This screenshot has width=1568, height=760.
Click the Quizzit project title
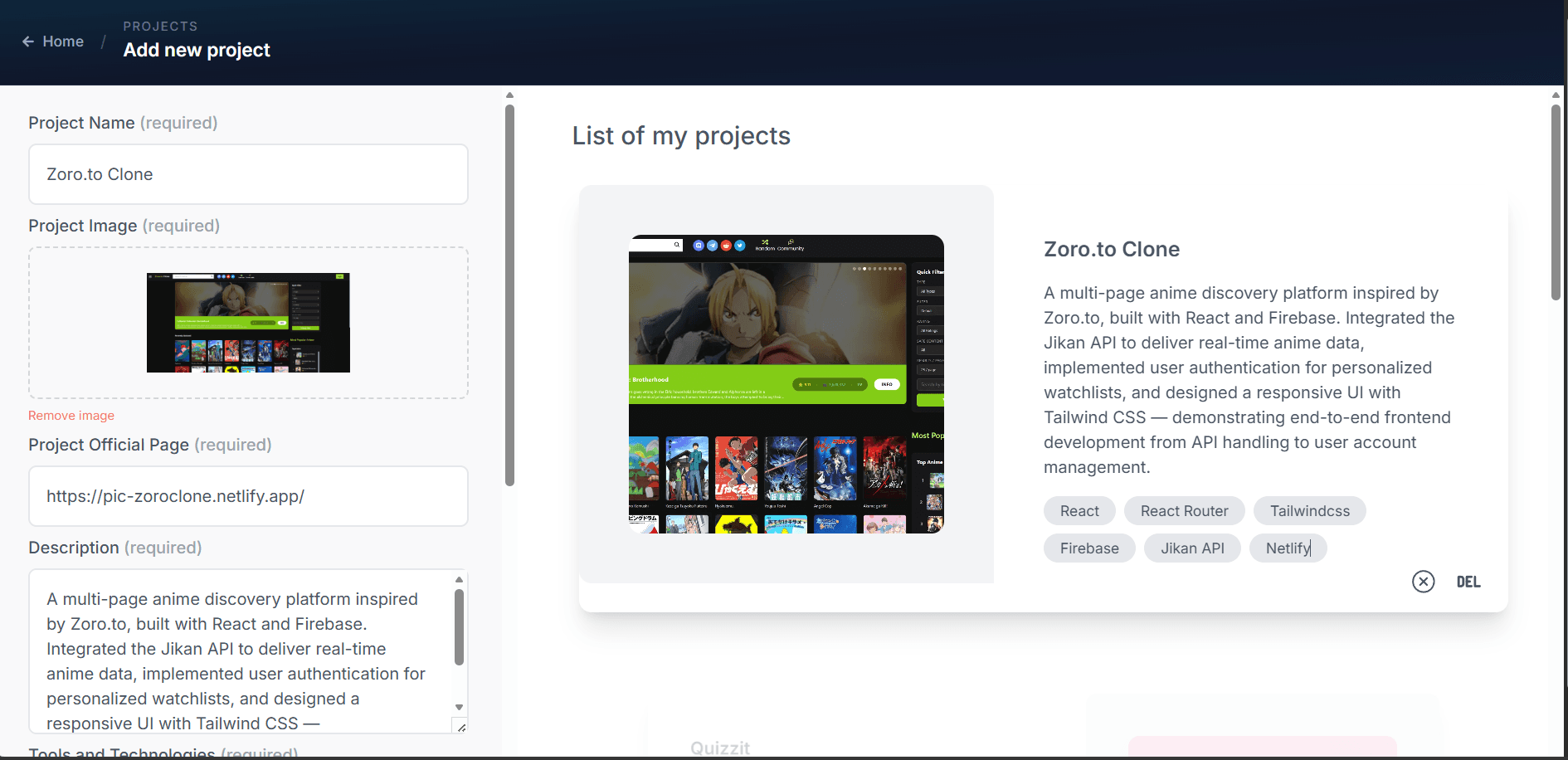coord(720,748)
